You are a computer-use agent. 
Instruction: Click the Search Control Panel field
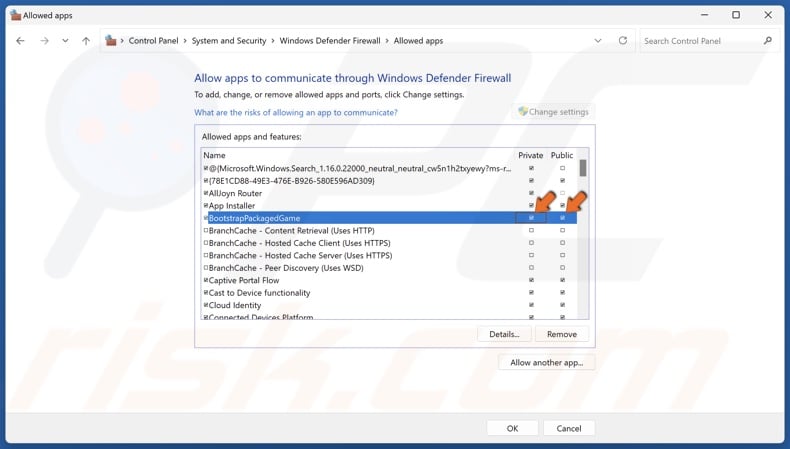click(x=700, y=41)
